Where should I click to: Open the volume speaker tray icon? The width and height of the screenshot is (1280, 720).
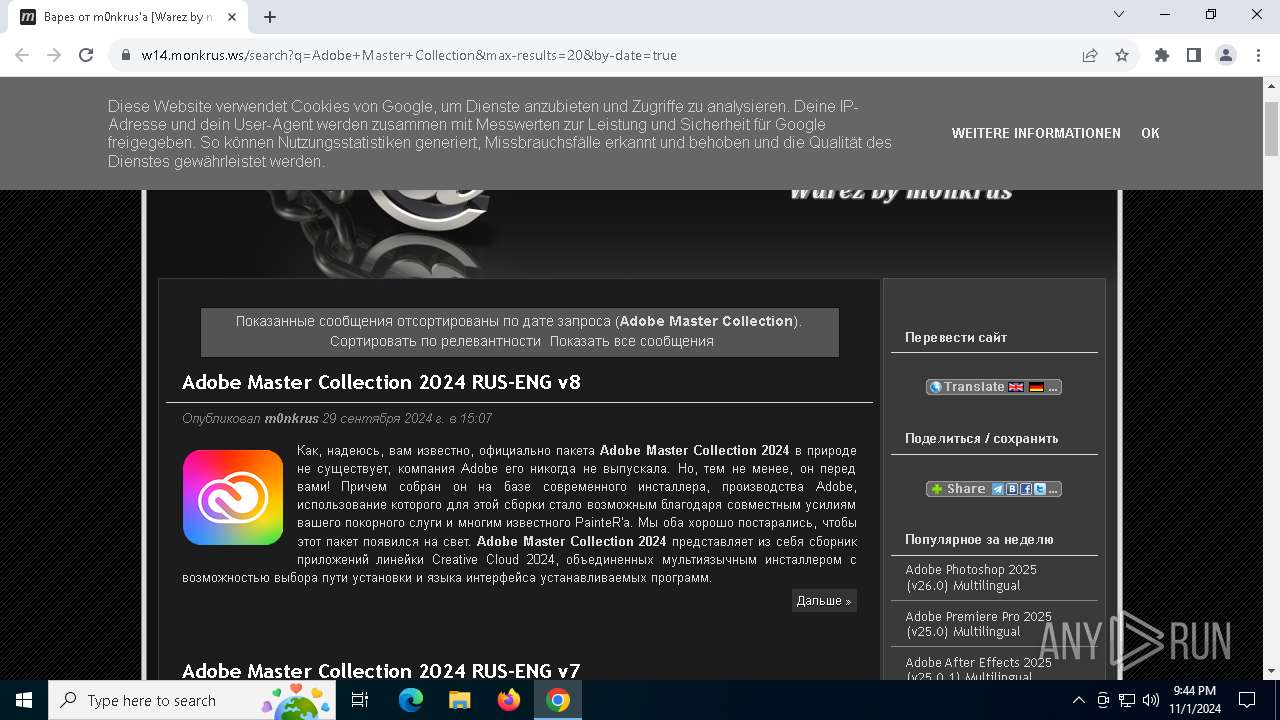(1151, 700)
